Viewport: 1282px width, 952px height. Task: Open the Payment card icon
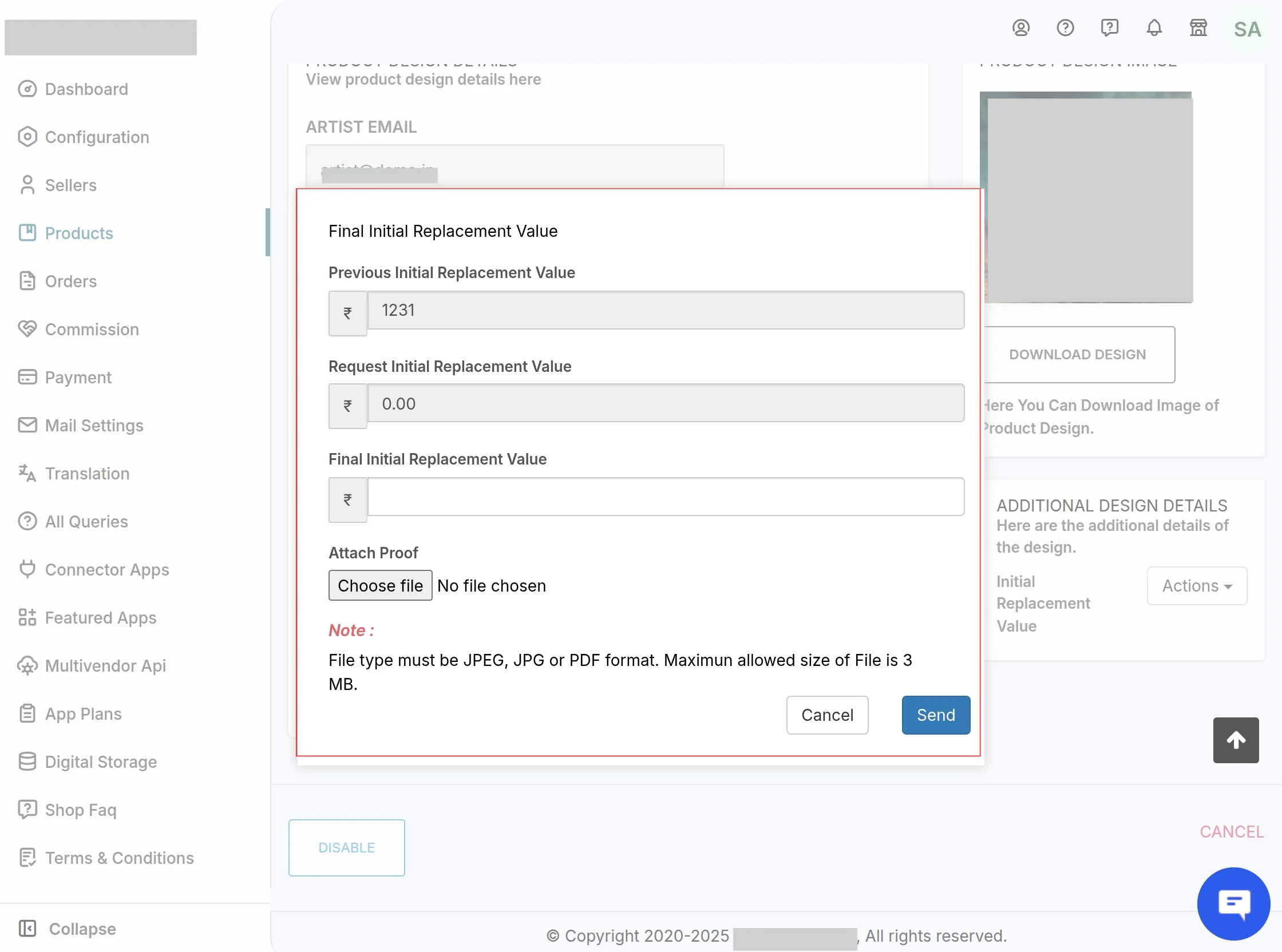[27, 377]
